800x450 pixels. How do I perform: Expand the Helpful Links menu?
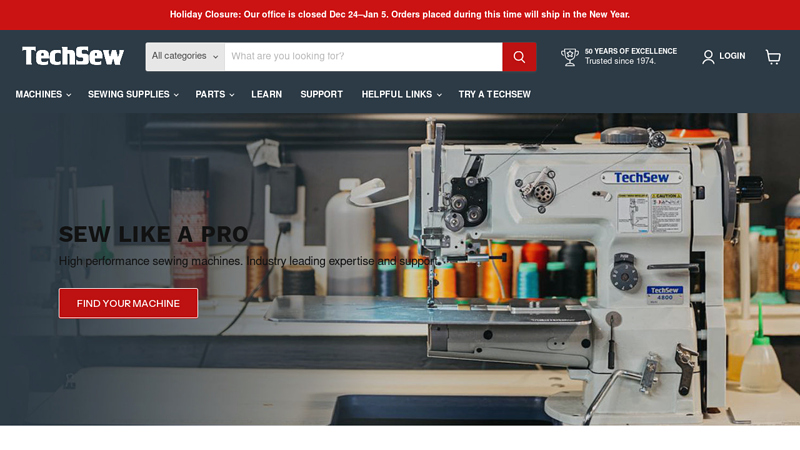pyautogui.click(x=402, y=94)
